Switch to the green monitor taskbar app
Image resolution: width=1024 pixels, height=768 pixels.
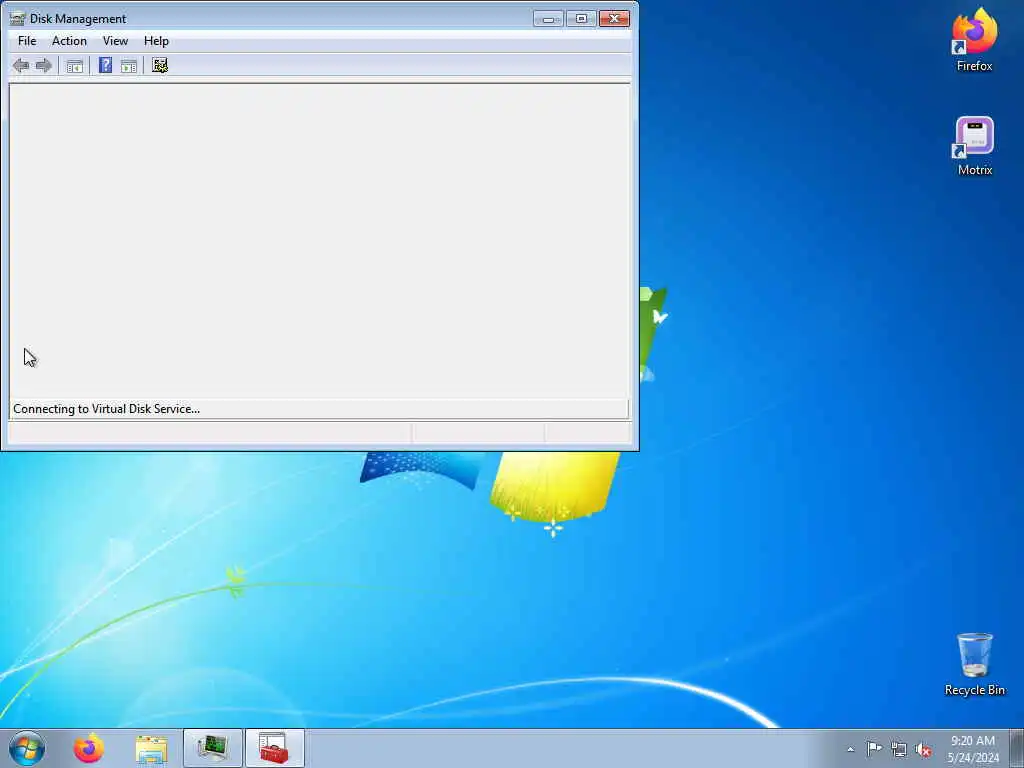(x=213, y=748)
